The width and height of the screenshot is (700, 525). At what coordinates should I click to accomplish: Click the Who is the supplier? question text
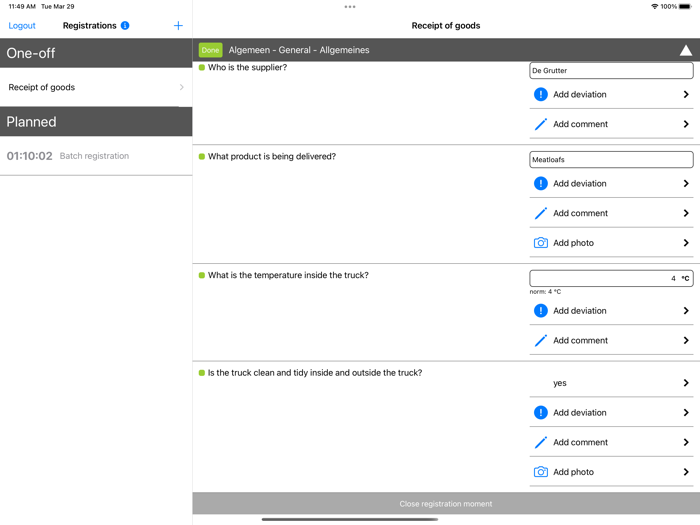[247, 67]
